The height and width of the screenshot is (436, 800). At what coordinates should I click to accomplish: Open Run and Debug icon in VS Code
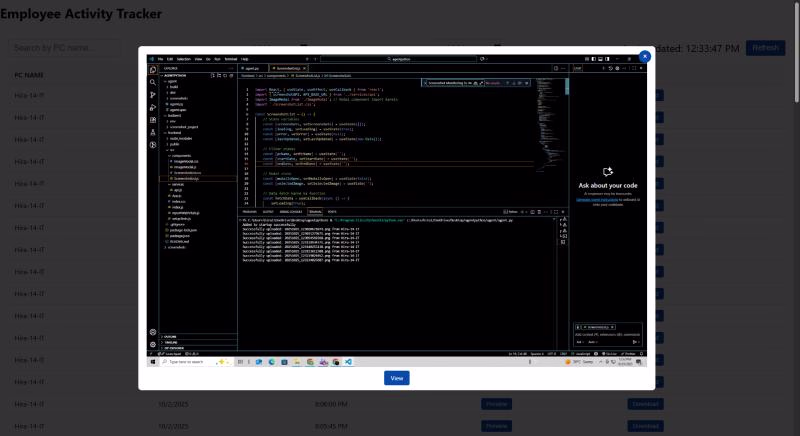coord(153,107)
